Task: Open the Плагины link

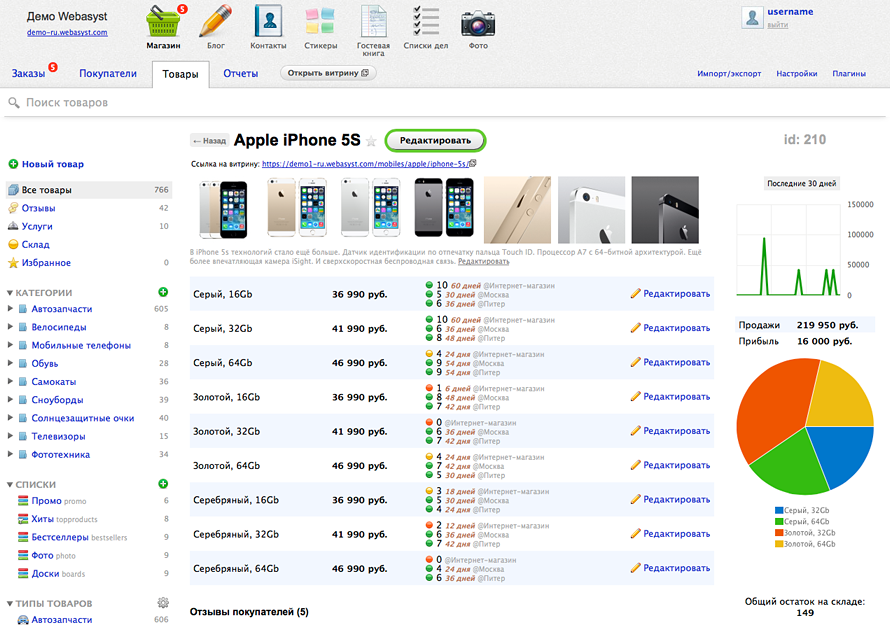Action: click(x=849, y=74)
